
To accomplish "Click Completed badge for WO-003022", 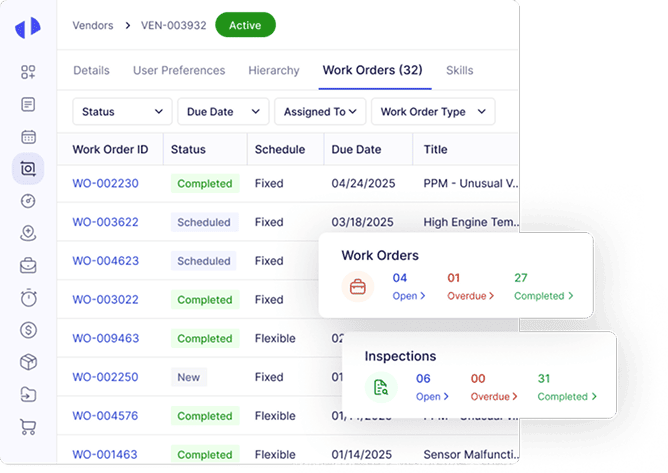I will pos(205,300).
